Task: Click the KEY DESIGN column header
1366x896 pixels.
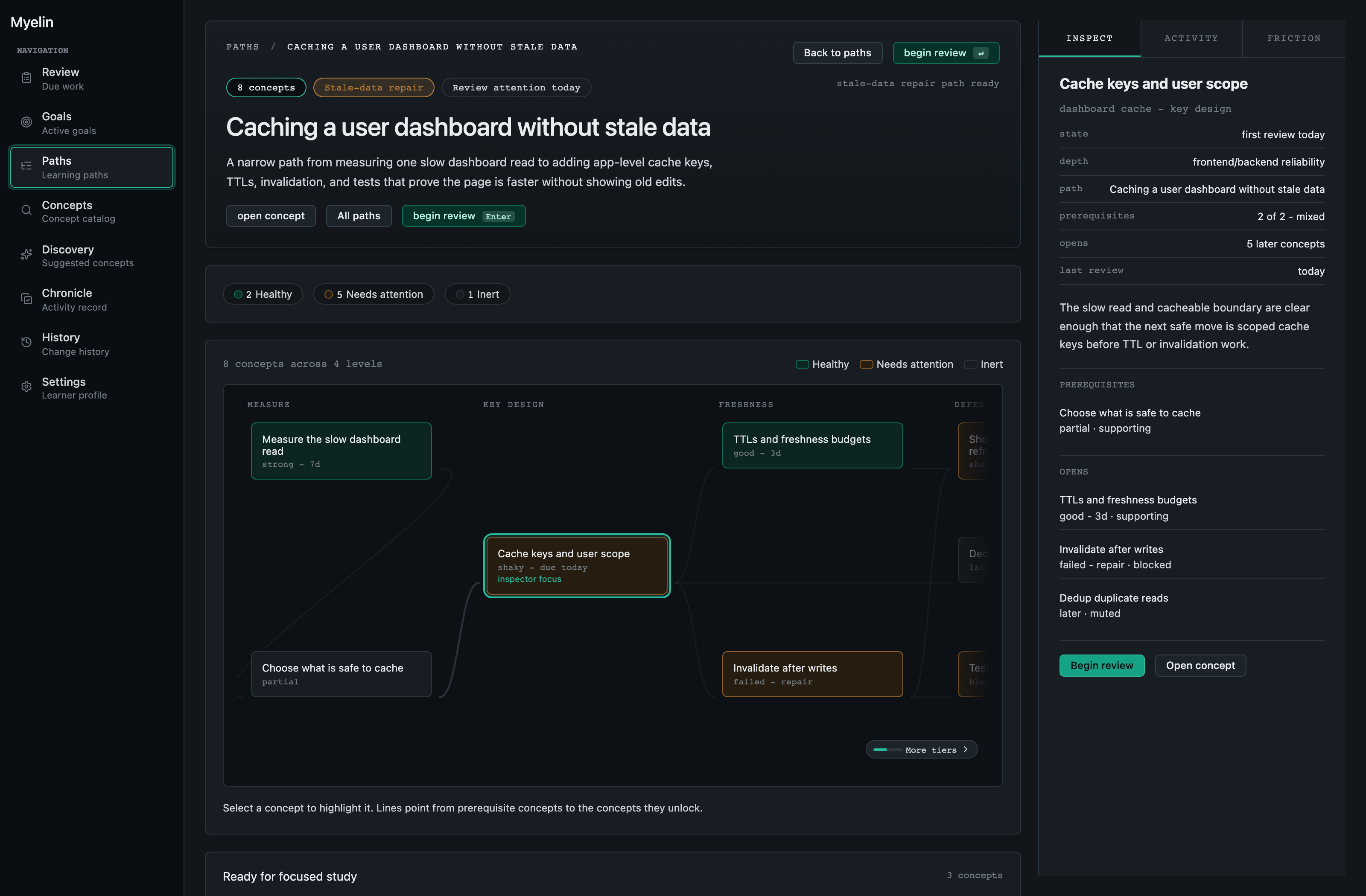Action: coord(513,404)
